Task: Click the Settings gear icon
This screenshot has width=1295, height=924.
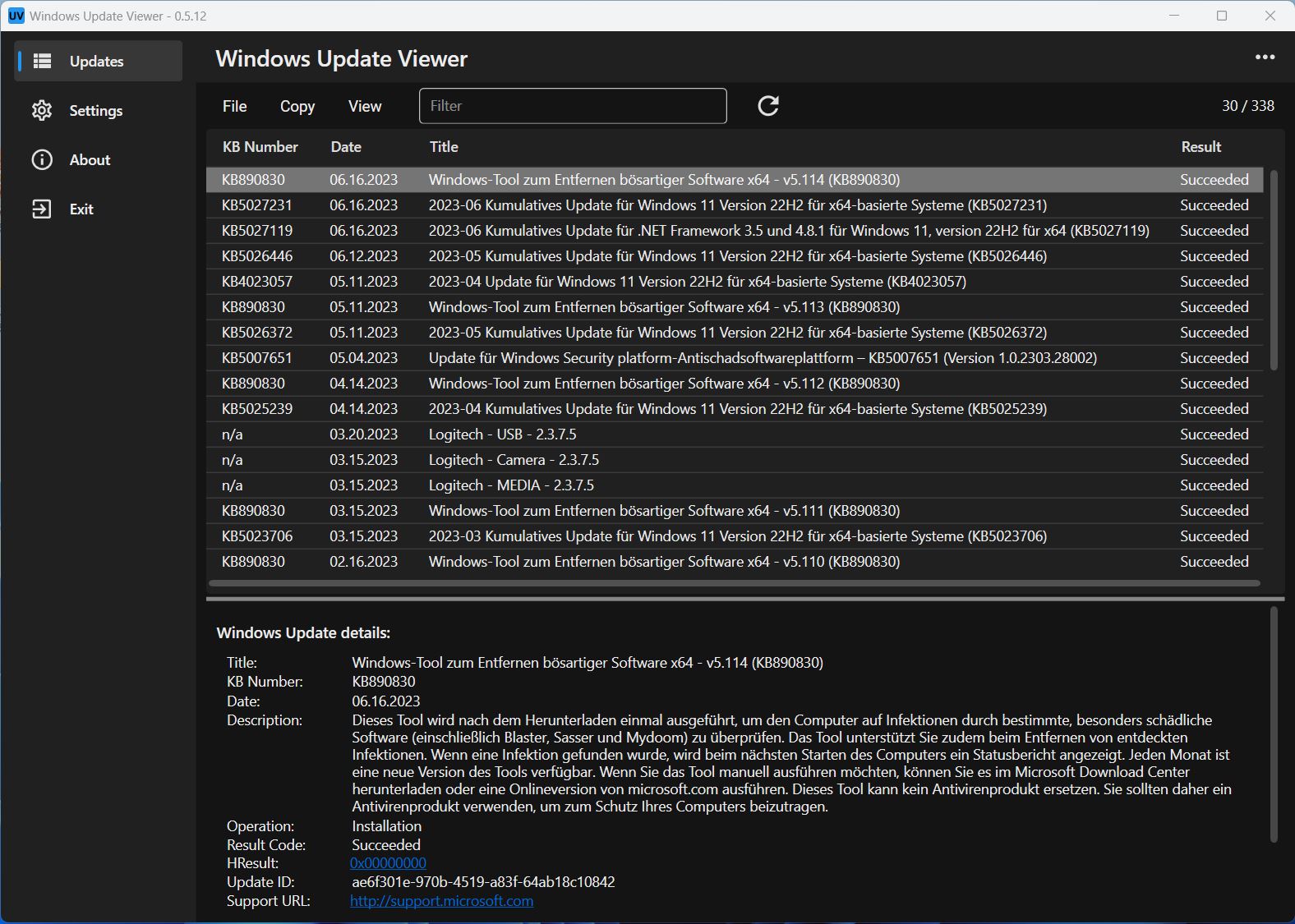Action: [x=42, y=110]
